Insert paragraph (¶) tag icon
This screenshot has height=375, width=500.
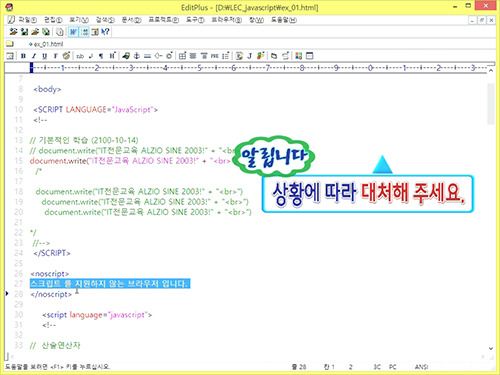click(101, 56)
